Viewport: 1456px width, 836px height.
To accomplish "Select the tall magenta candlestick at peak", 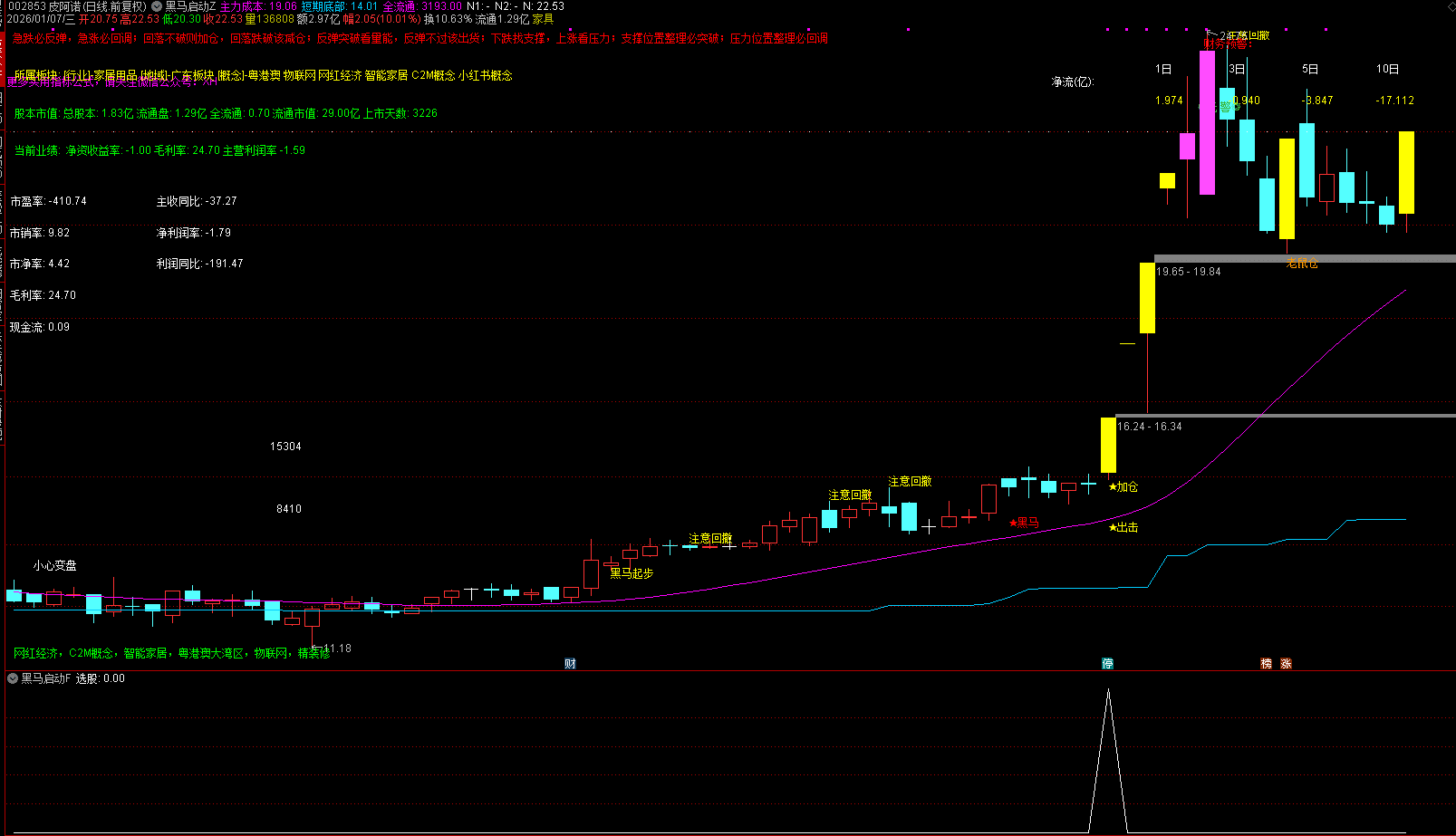I will click(1207, 122).
